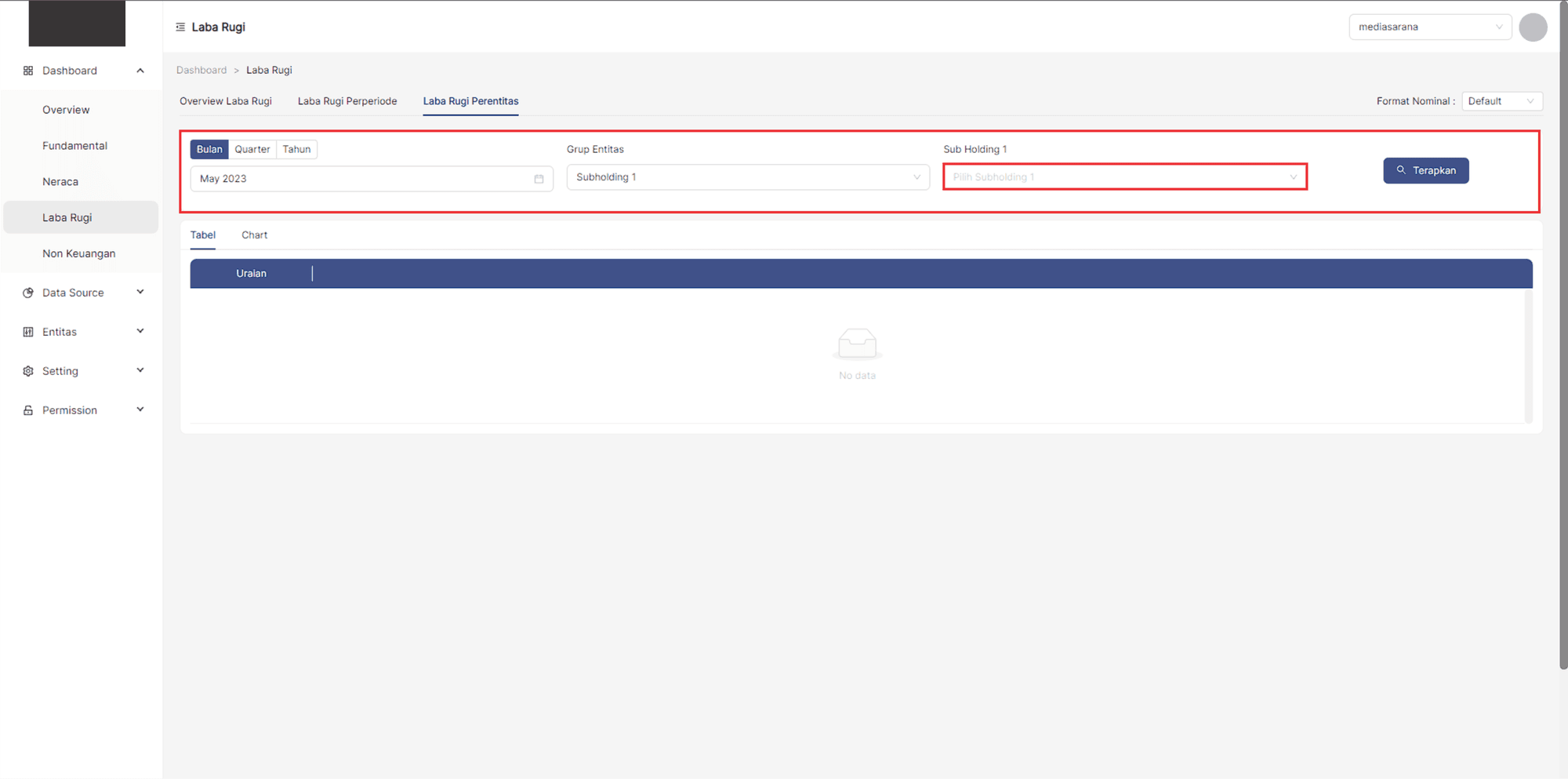
Task: Open the Format Nominal Default dropdown
Action: coord(1501,101)
